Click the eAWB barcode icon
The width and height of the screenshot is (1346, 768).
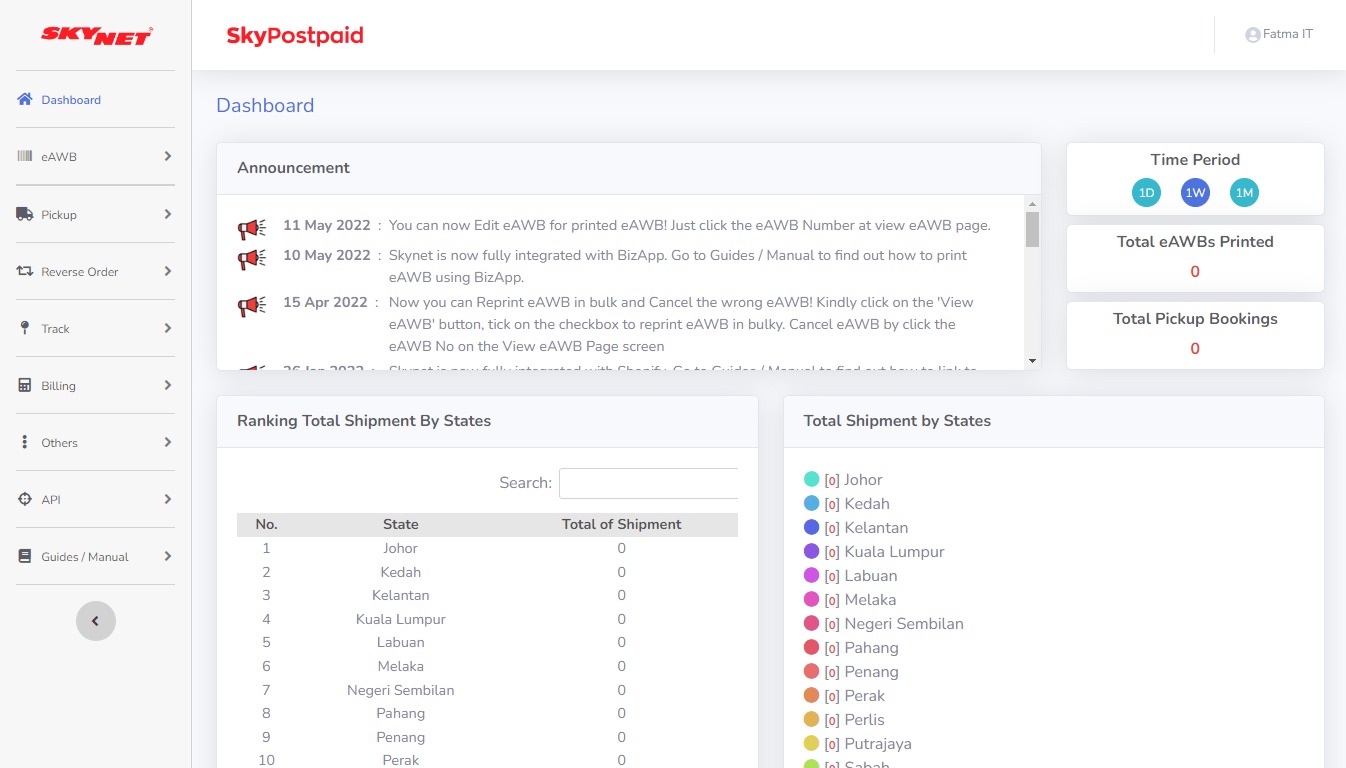pos(25,156)
